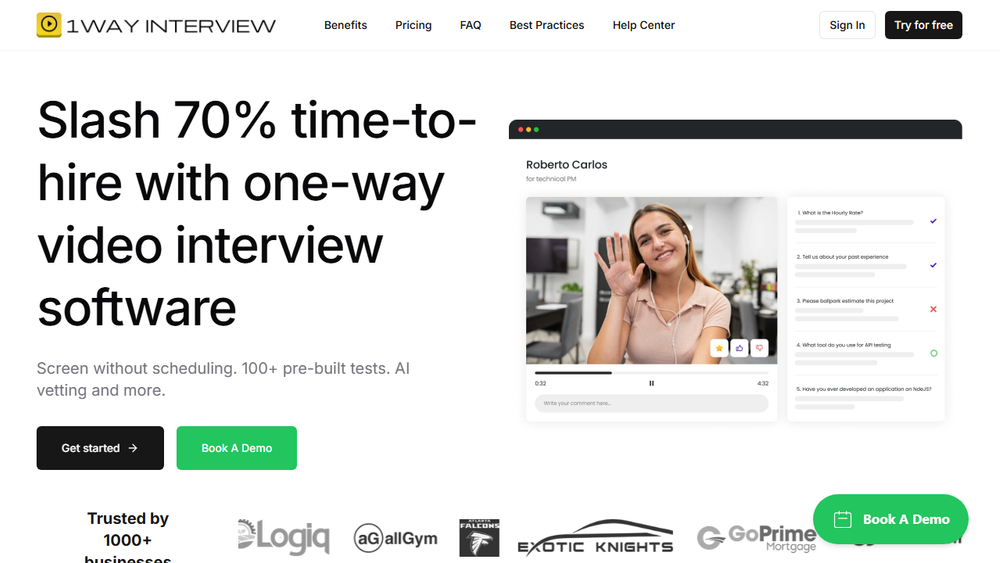The width and height of the screenshot is (1000, 563).
Task: Click the star favorite icon on video
Action: pos(719,348)
